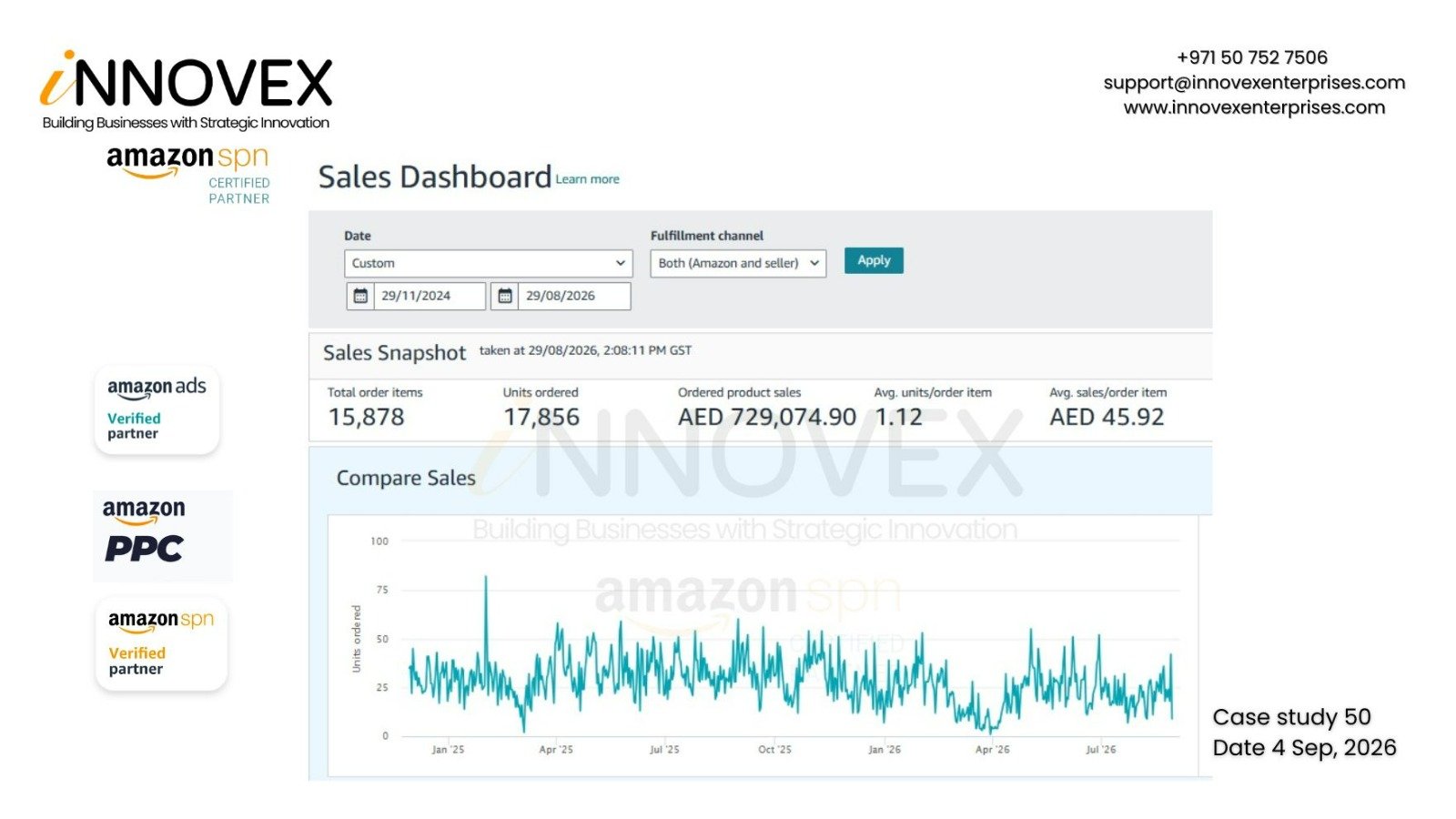Click the Total order items value 15,878

tap(366, 417)
